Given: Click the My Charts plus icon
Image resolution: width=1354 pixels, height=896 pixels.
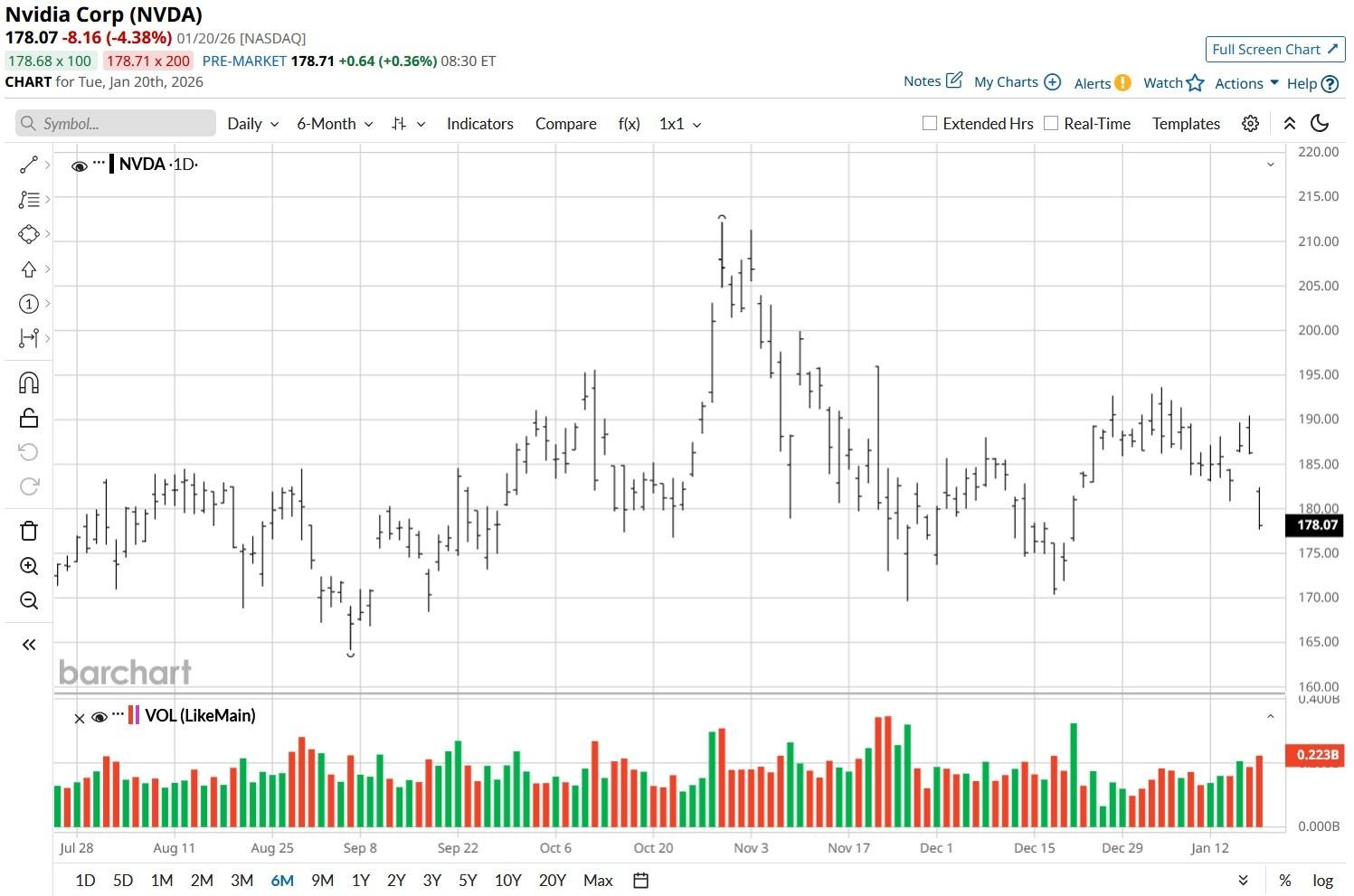Looking at the screenshot, I should (x=1052, y=81).
